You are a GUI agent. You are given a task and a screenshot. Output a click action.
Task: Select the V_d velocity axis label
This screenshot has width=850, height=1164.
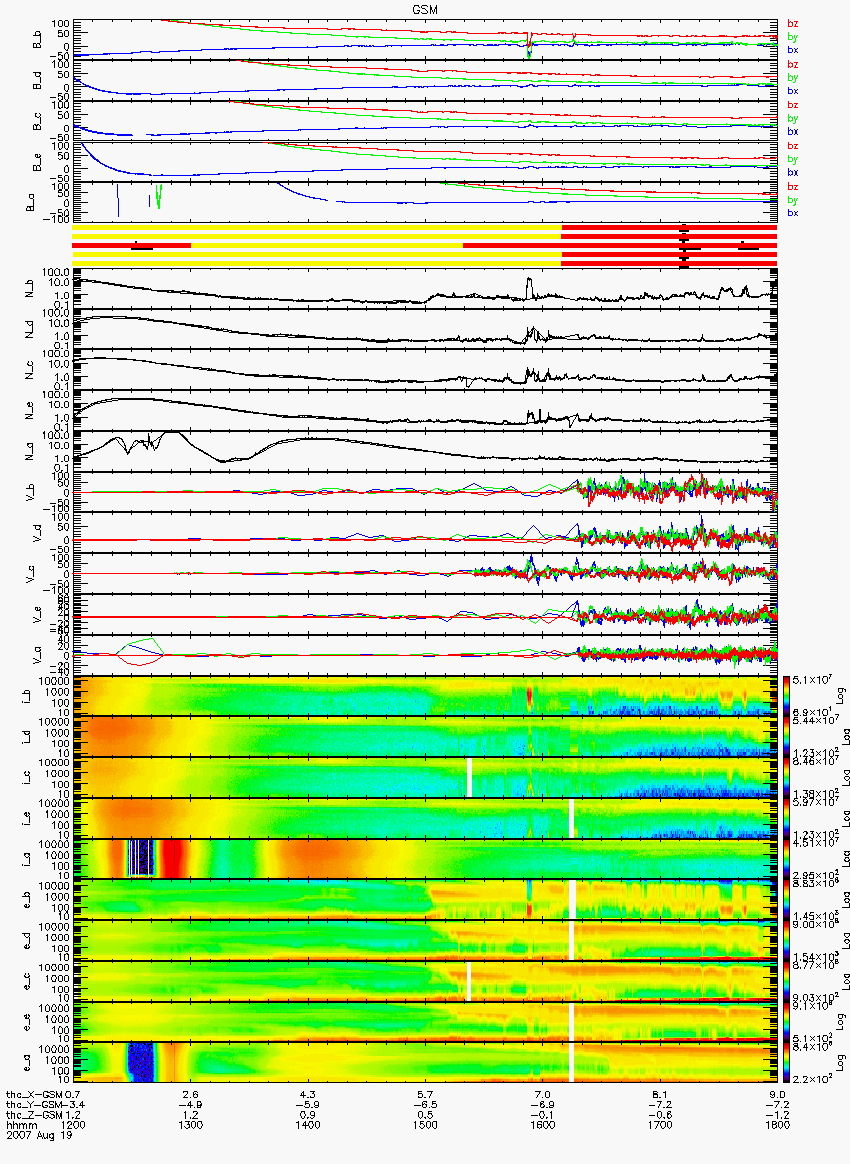pyautogui.click(x=36, y=532)
